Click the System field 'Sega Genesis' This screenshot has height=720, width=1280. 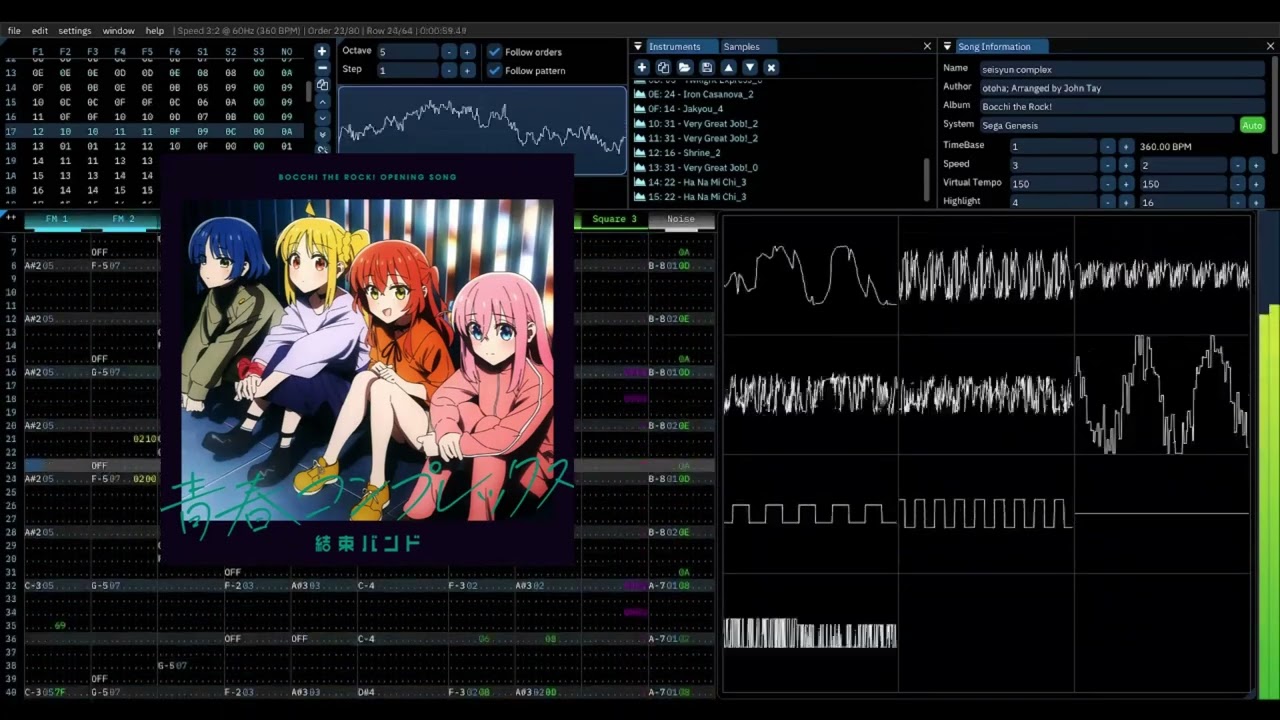[1106, 125]
